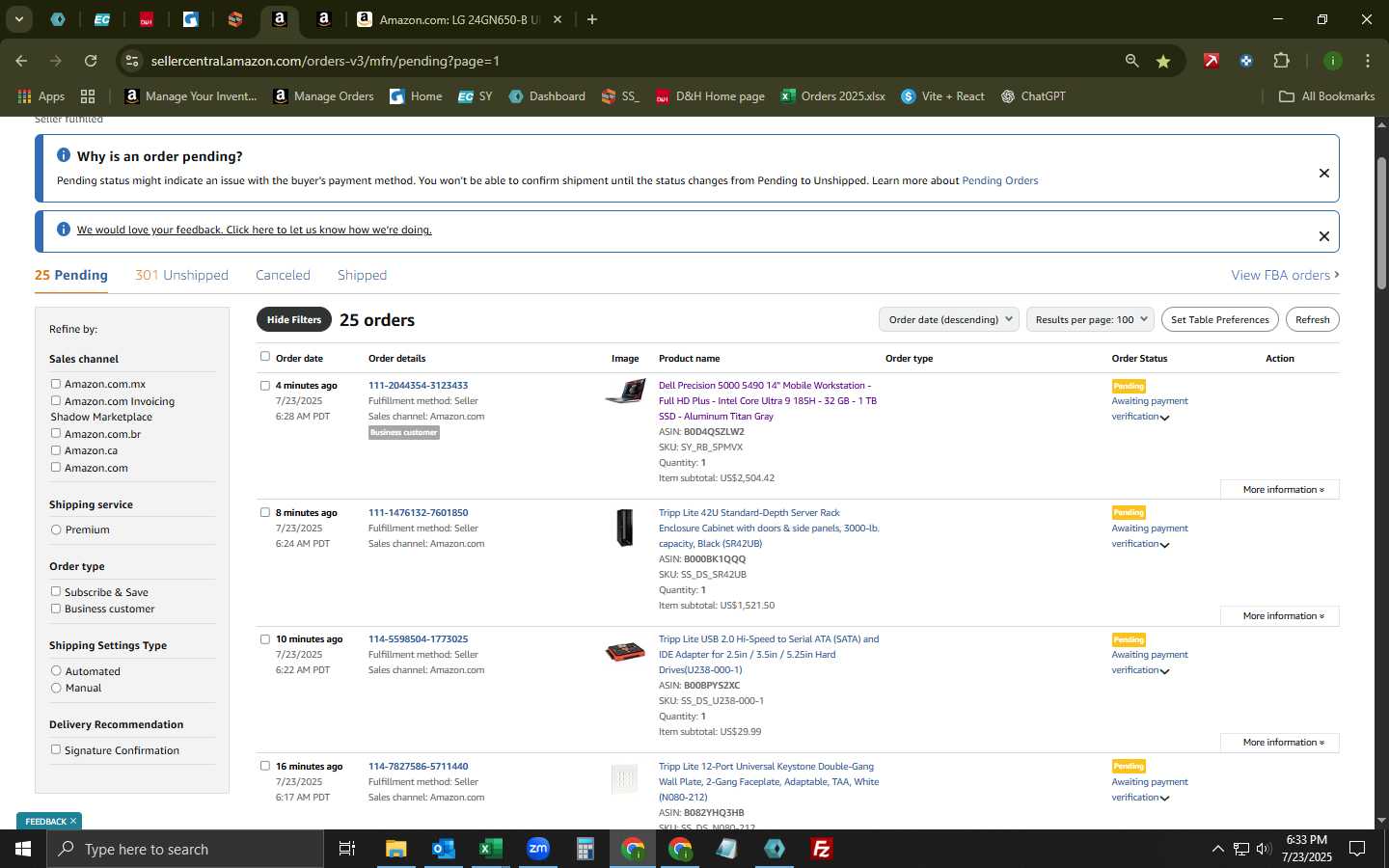Check the Amazon.com.br sales channel filter
This screenshot has height=868, width=1389.
pos(56,434)
